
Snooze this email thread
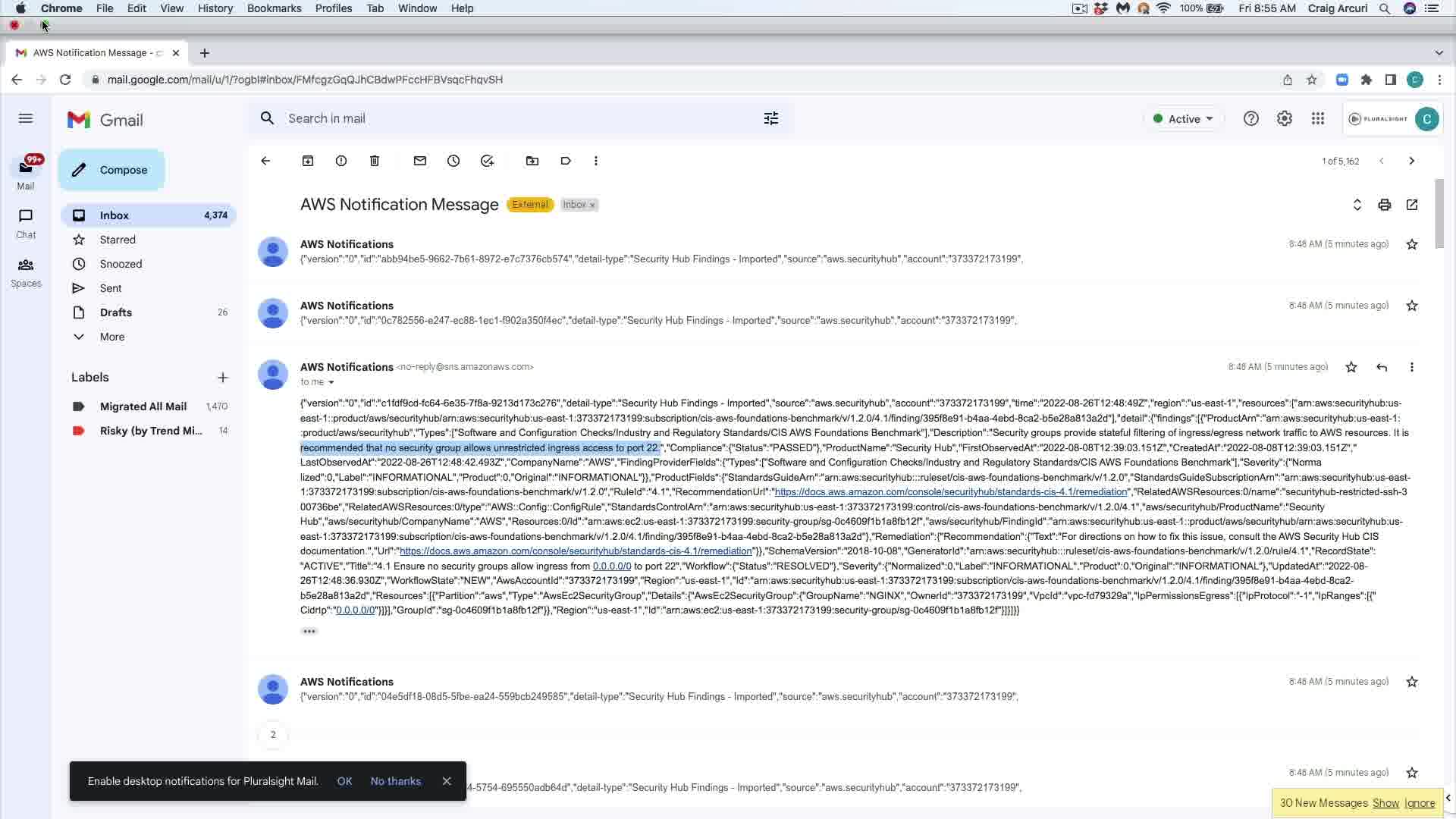453,161
